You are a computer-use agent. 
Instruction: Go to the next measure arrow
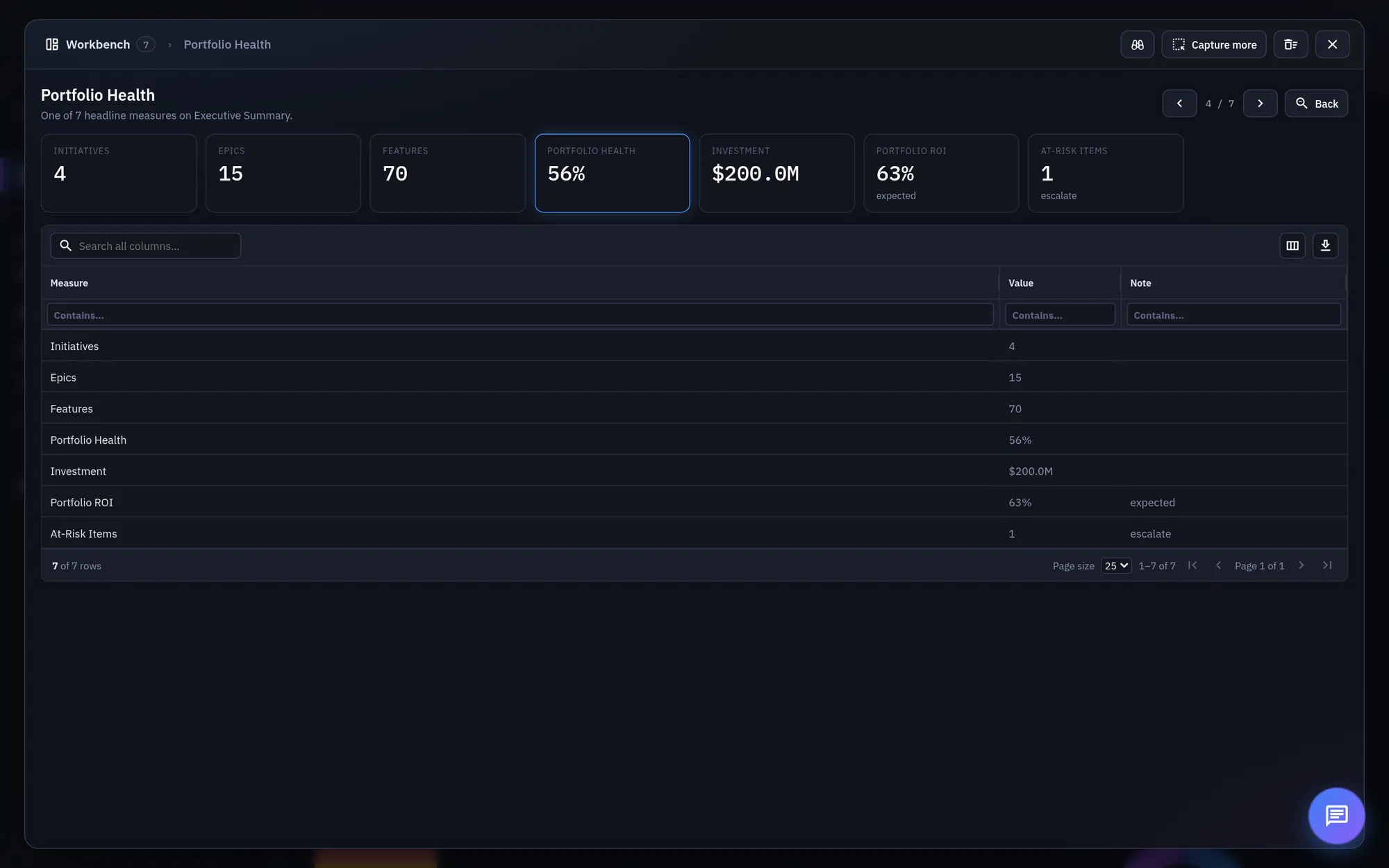[1260, 103]
